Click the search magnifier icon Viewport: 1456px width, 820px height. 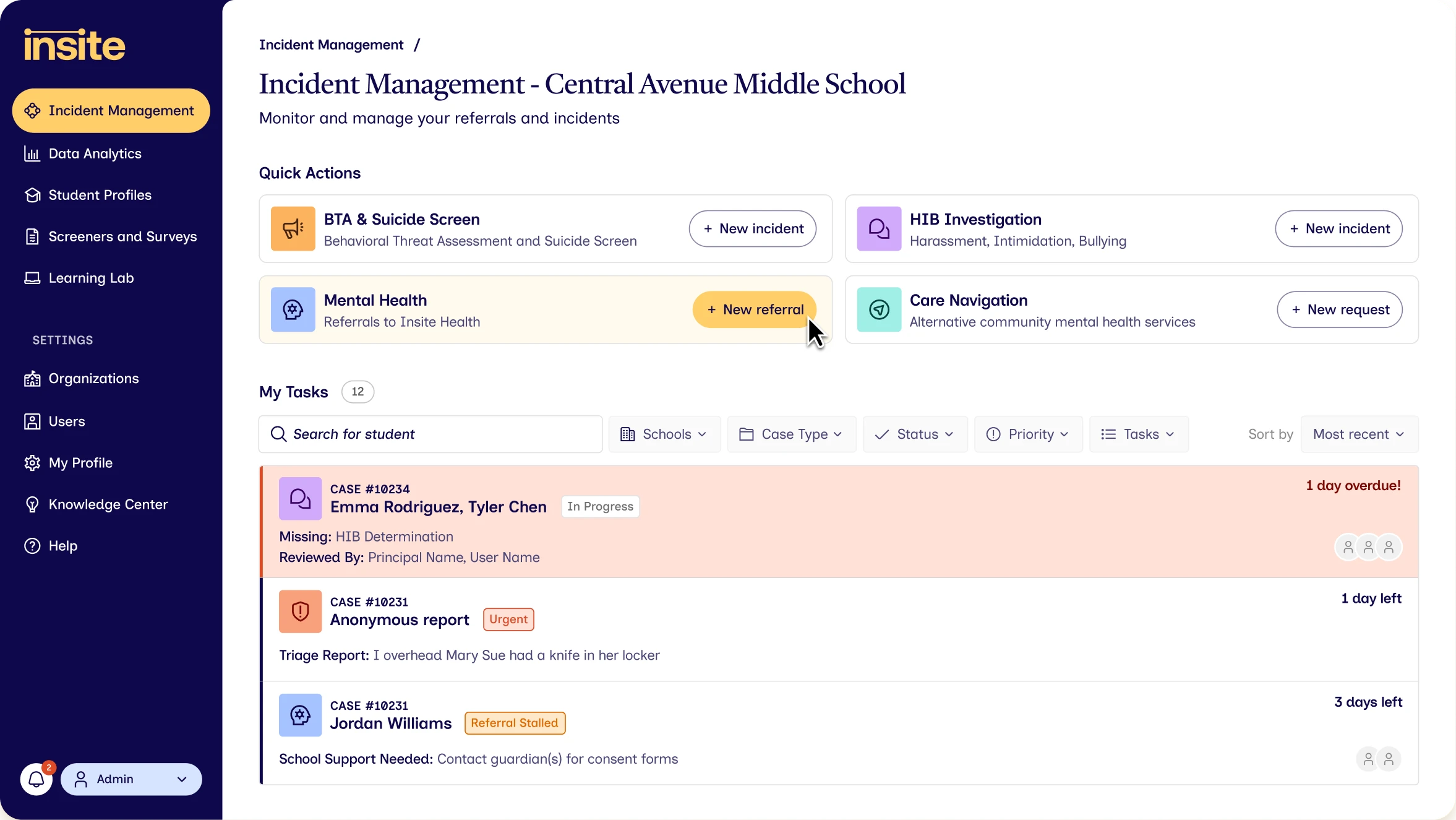point(279,434)
